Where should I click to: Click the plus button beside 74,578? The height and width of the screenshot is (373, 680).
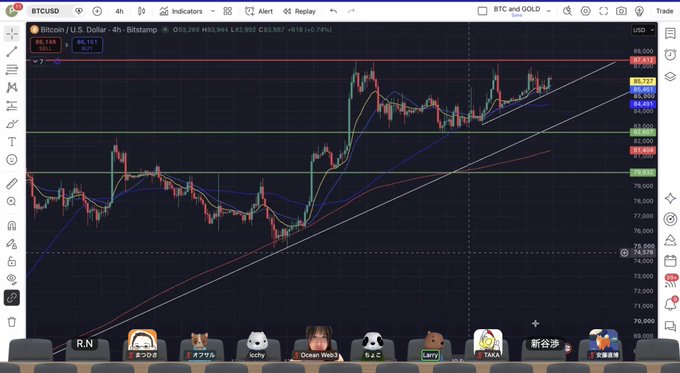[624, 252]
